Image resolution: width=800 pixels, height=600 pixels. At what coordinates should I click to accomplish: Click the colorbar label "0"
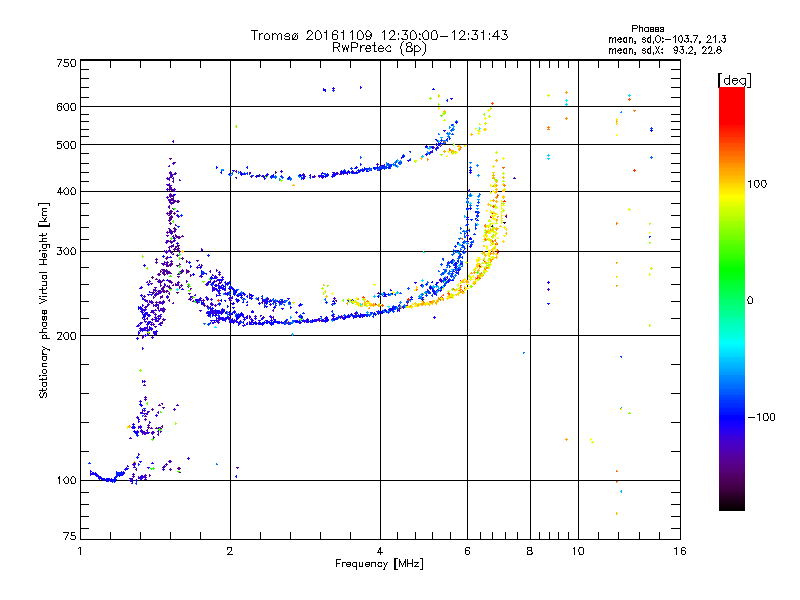(x=749, y=300)
